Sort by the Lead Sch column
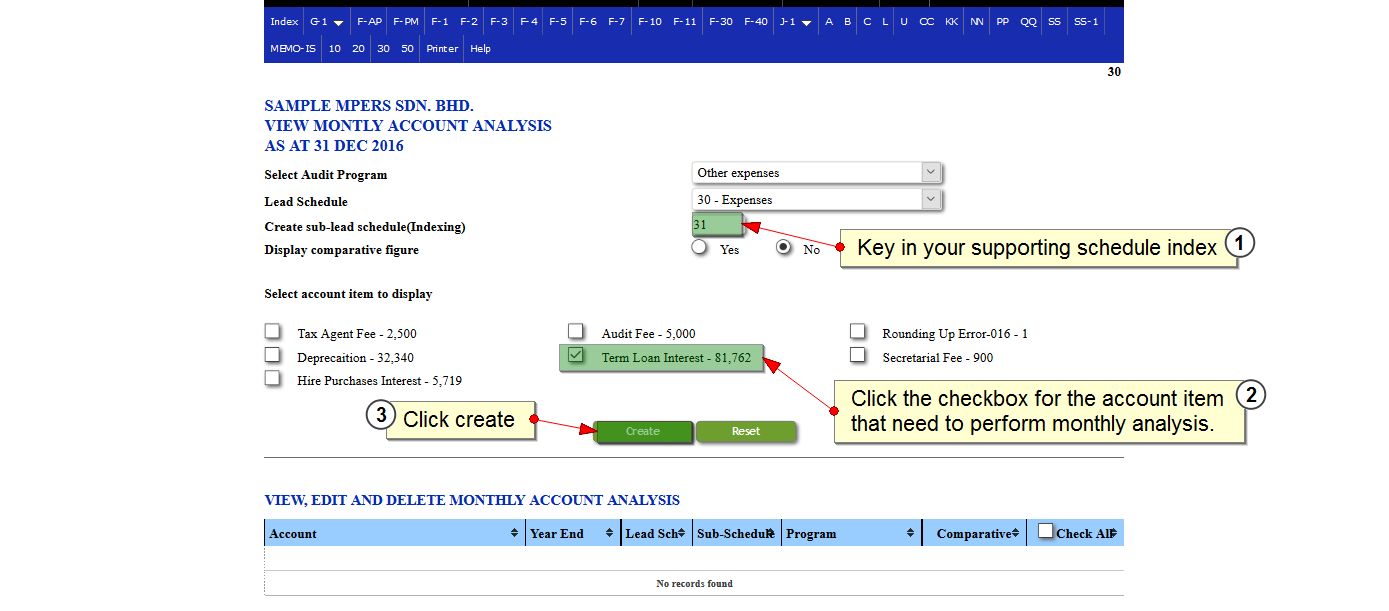The image size is (1389, 611). click(x=681, y=534)
